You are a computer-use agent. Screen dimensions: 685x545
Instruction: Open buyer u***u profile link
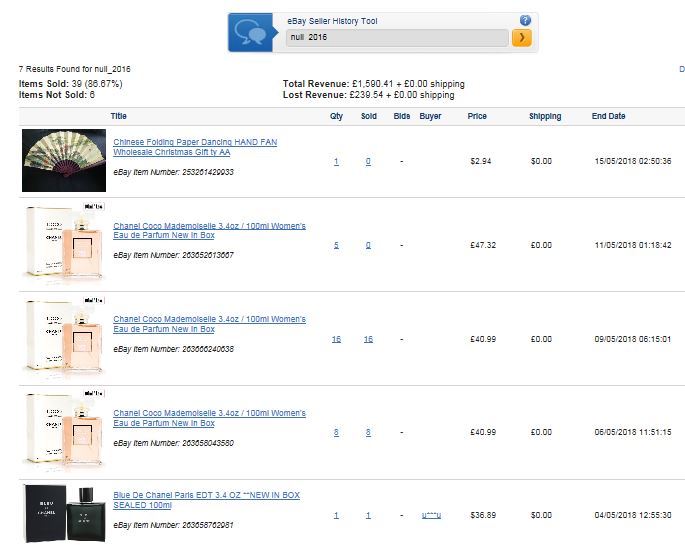[x=431, y=515]
